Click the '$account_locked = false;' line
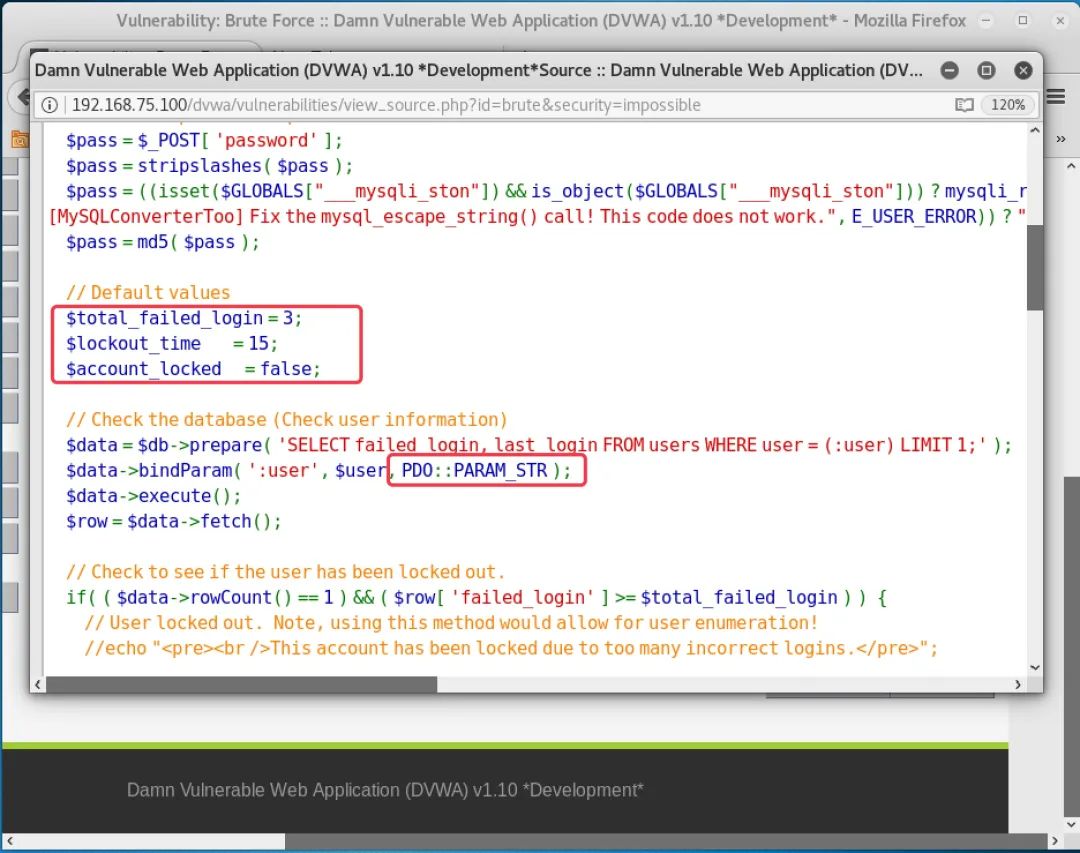 tap(193, 369)
